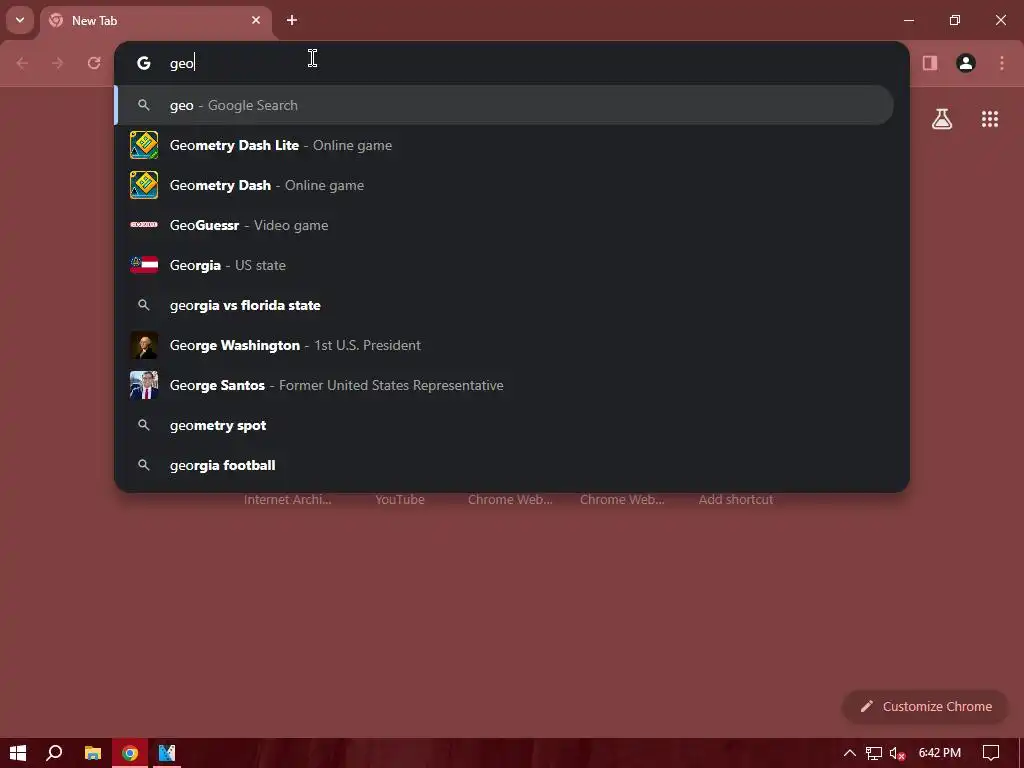The width and height of the screenshot is (1024, 768).
Task: Click the network tray icon
Action: point(874,753)
